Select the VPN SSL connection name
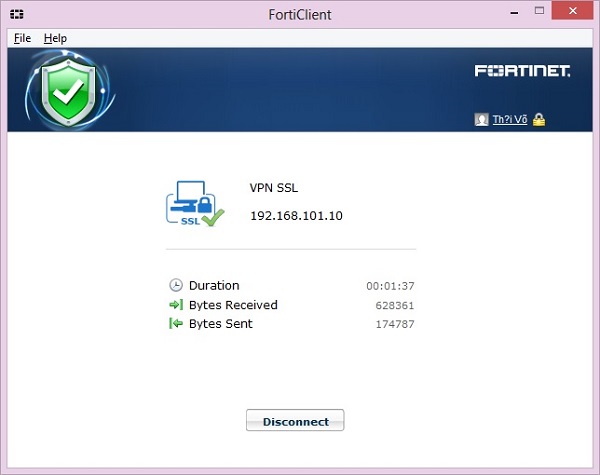This screenshot has height=475, width=600. (x=274, y=188)
